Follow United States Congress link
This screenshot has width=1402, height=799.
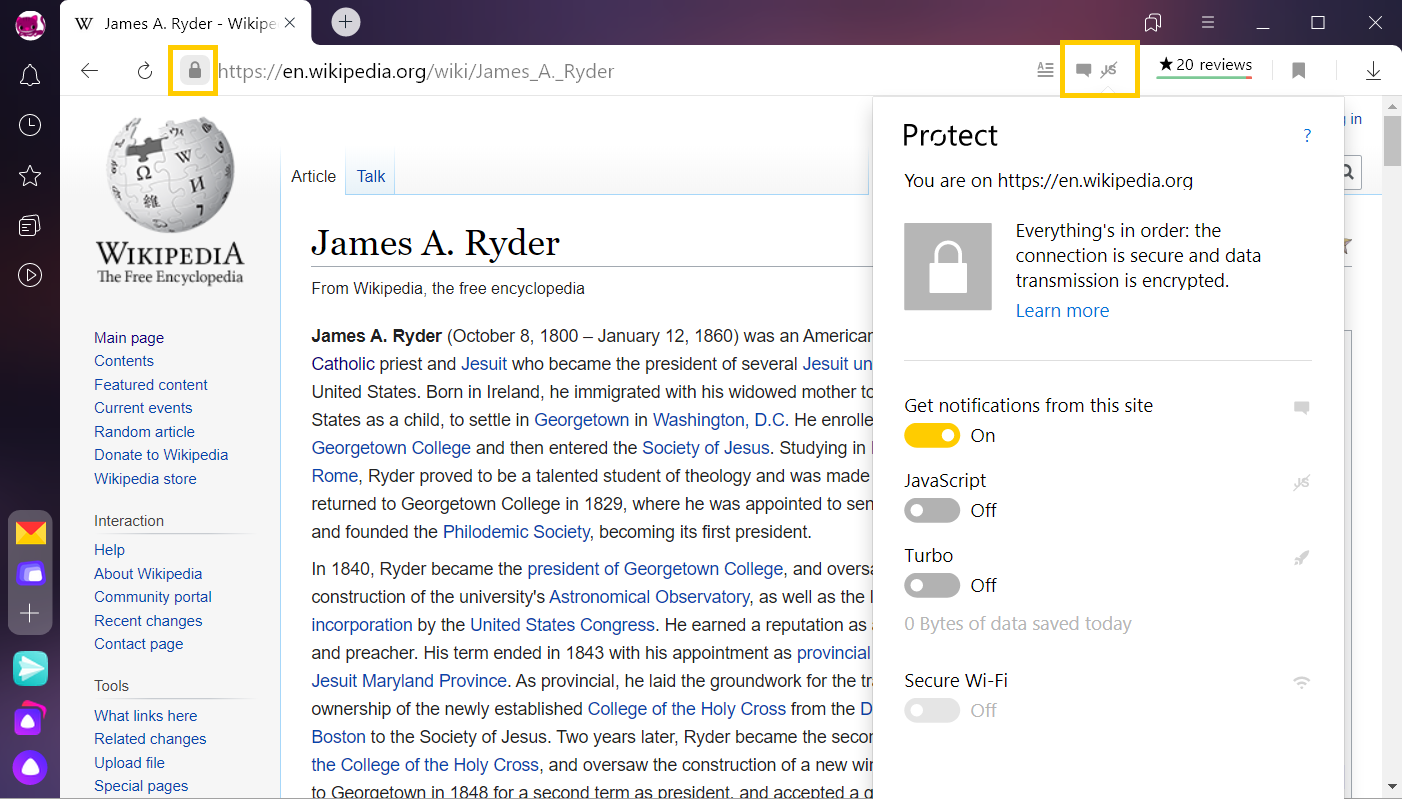(x=562, y=625)
